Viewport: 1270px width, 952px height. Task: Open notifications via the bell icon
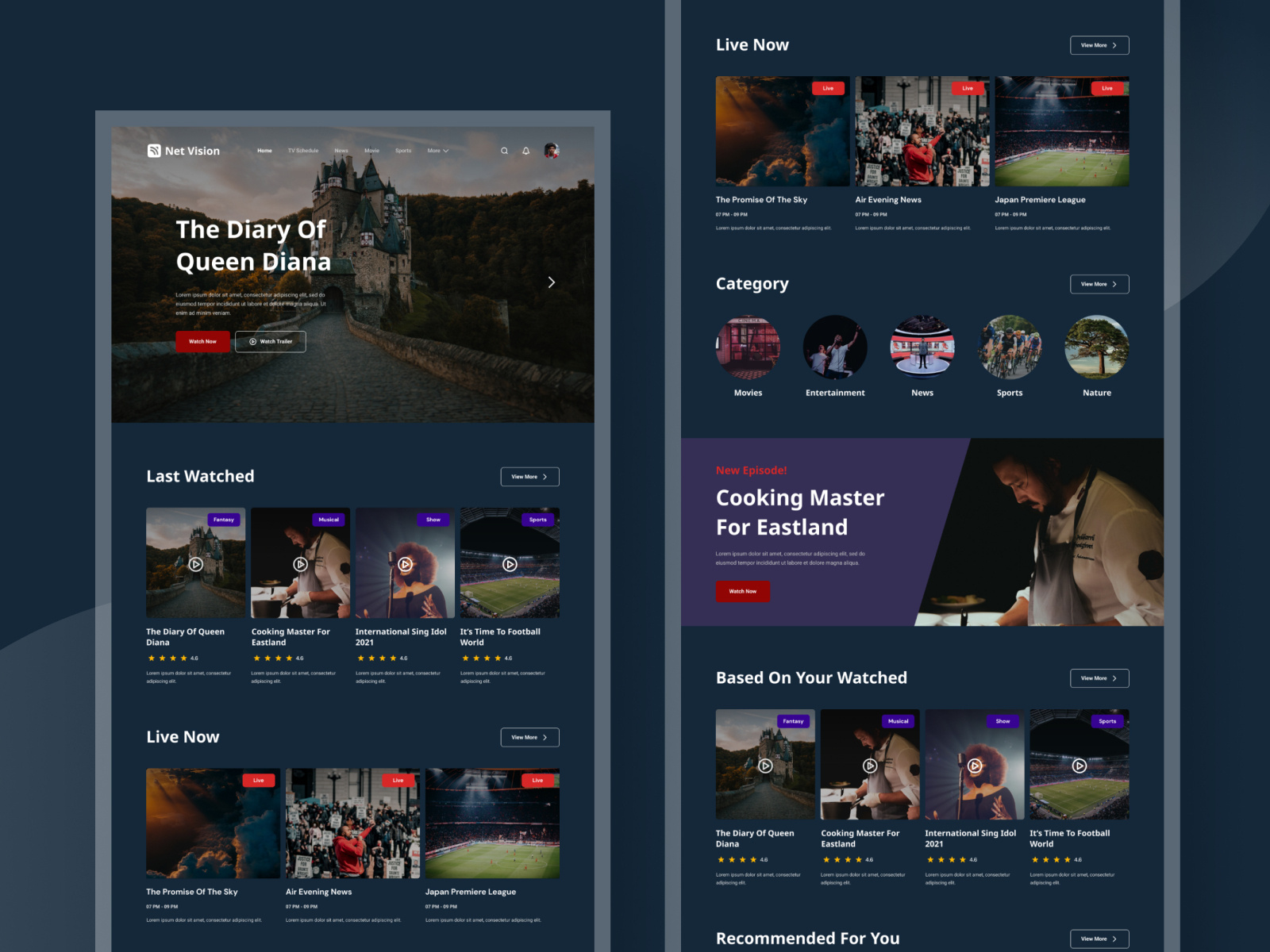[525, 150]
